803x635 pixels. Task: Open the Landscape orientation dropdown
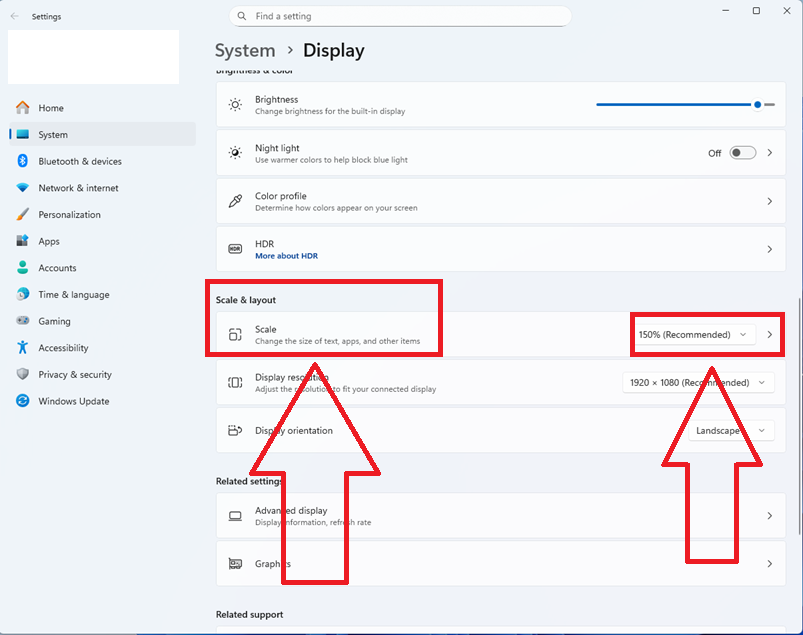coord(731,431)
